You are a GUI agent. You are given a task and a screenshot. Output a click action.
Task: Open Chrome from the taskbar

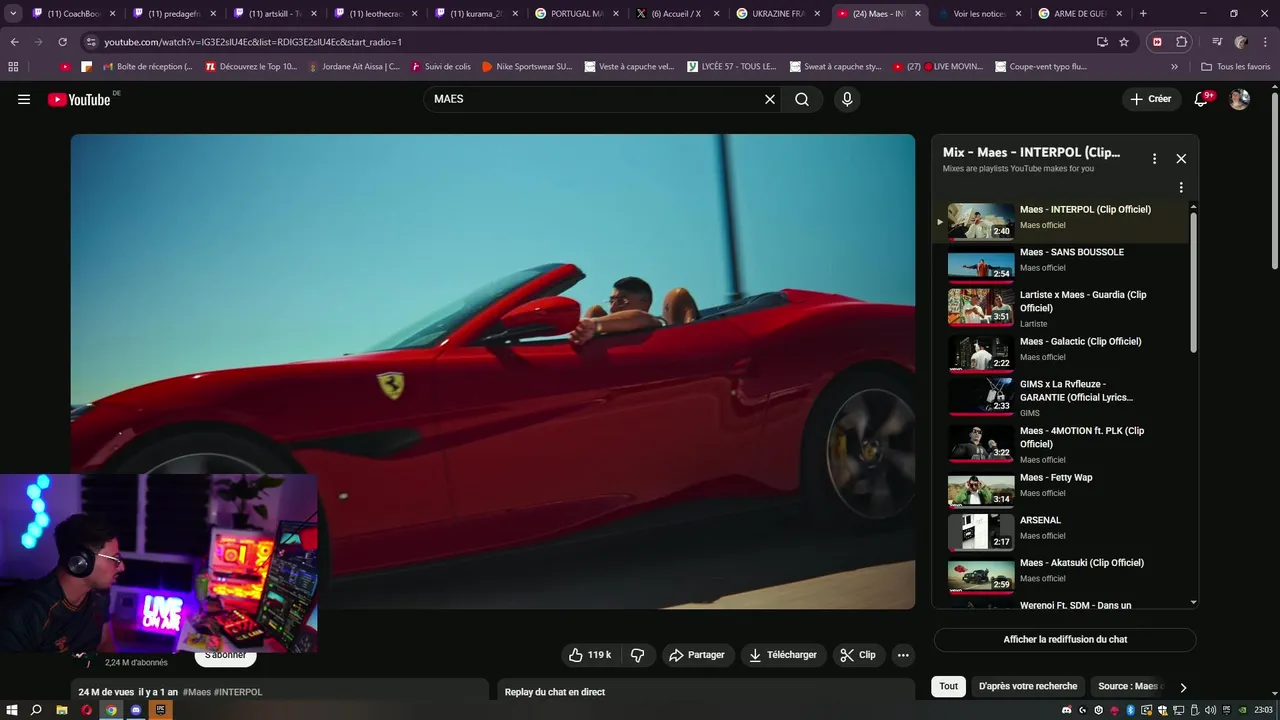tap(112, 710)
